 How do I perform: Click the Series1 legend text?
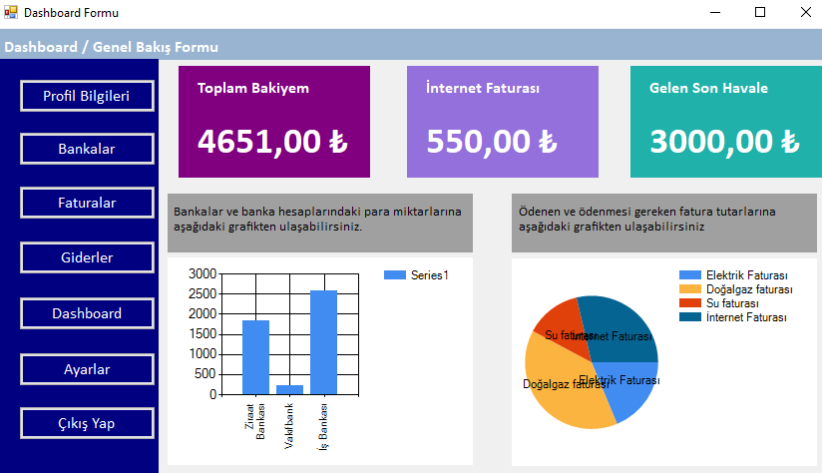tap(430, 275)
